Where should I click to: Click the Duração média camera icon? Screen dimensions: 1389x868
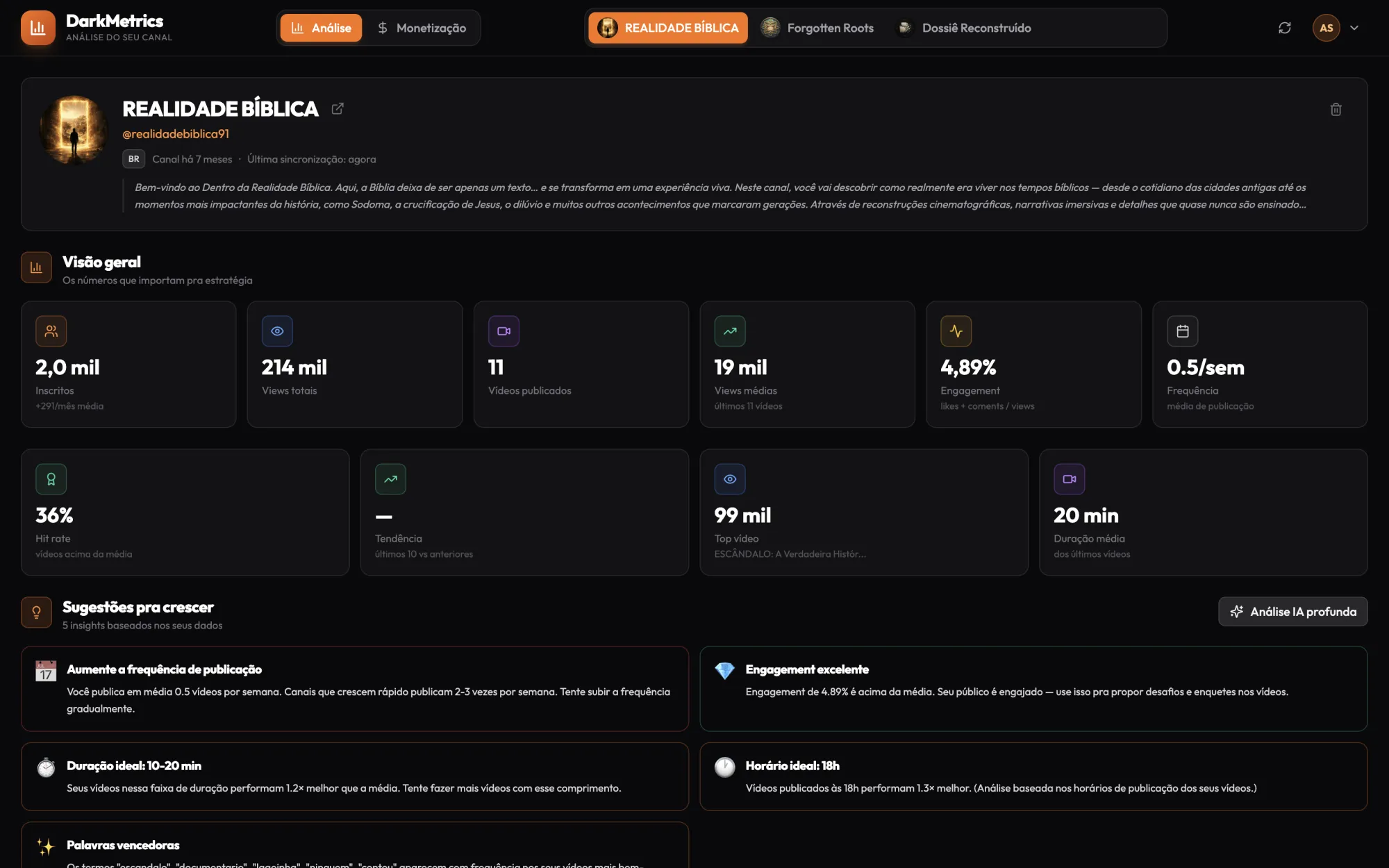pos(1070,479)
